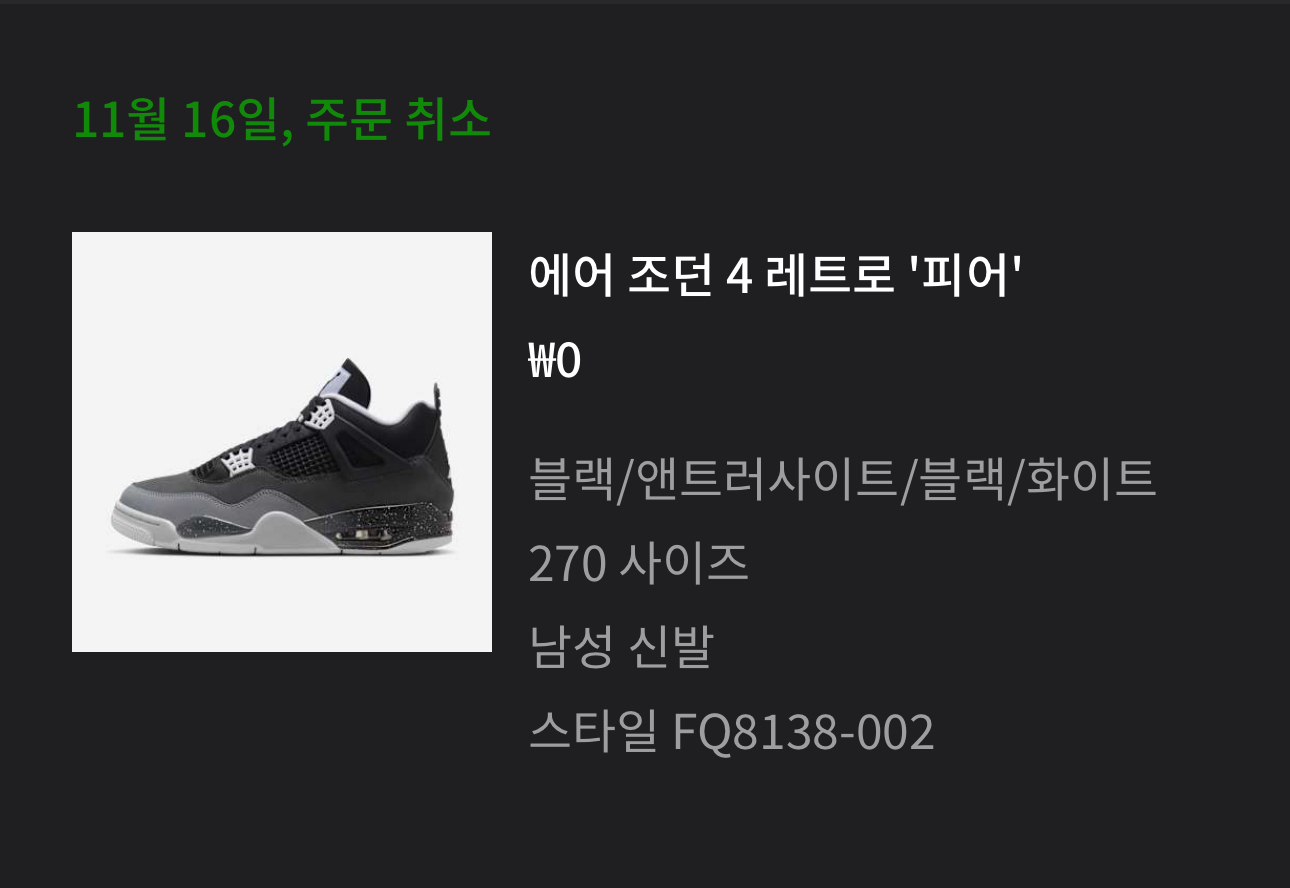This screenshot has height=888, width=1290.
Task: Open the Air Jordan 4 shoe thumbnail
Action: point(282,442)
